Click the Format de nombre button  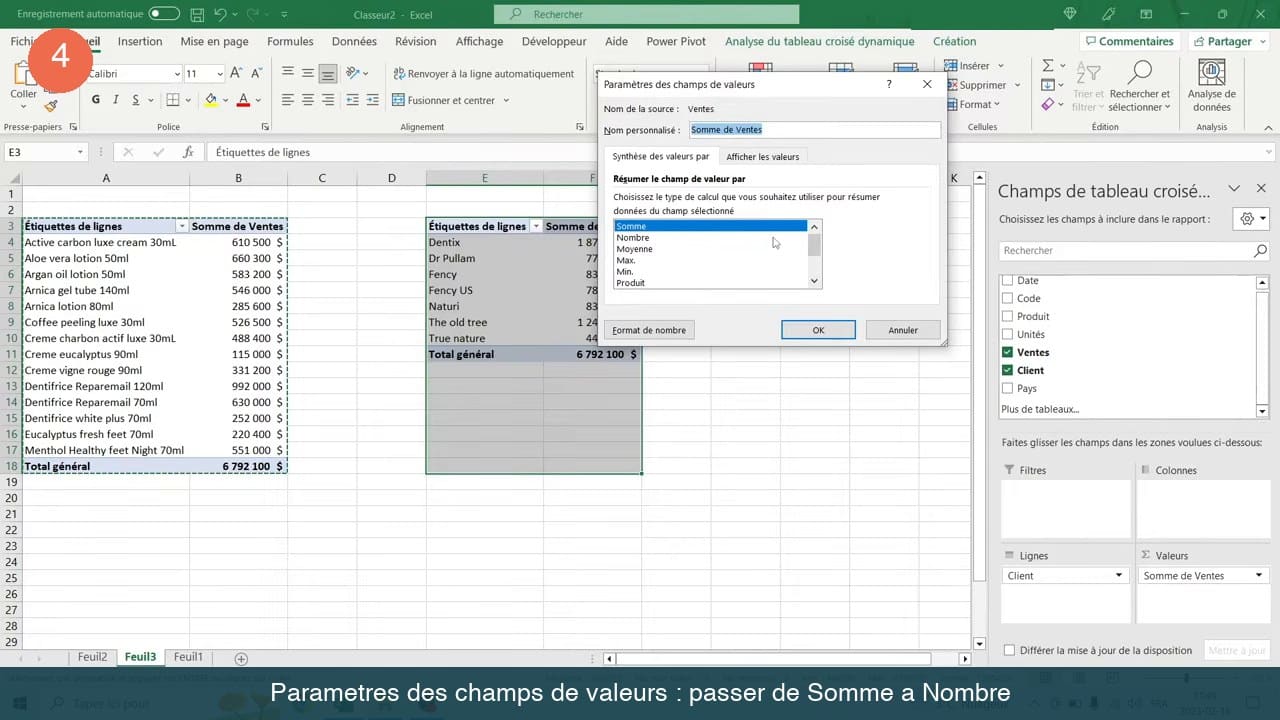point(649,330)
